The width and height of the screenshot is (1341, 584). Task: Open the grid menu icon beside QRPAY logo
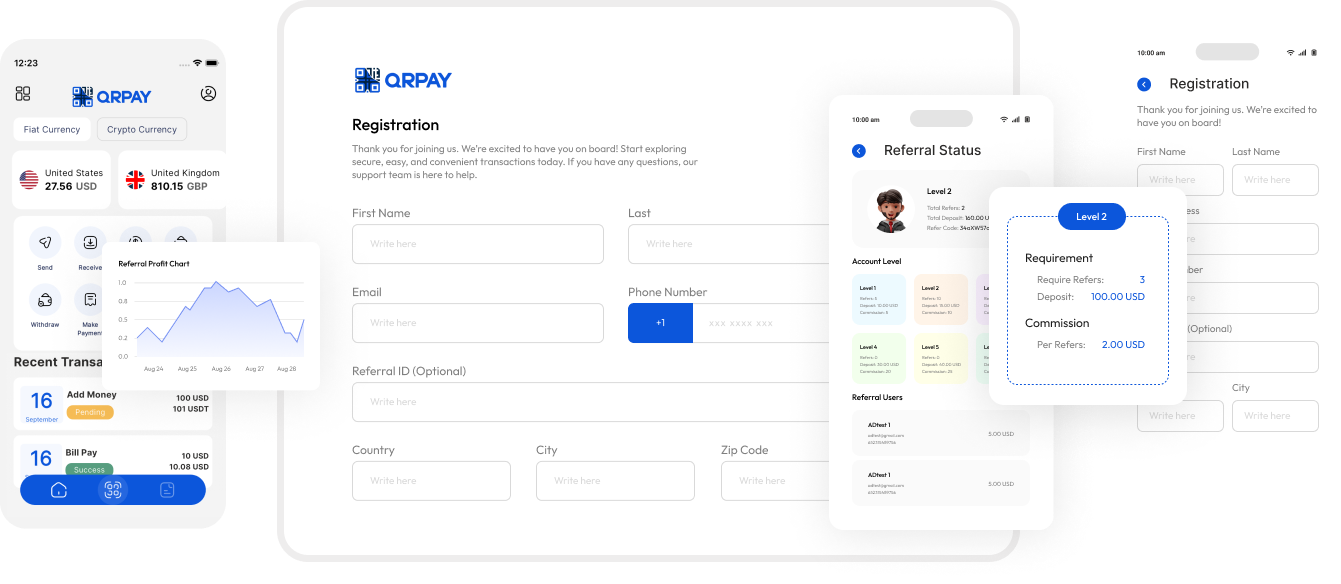(x=23, y=94)
